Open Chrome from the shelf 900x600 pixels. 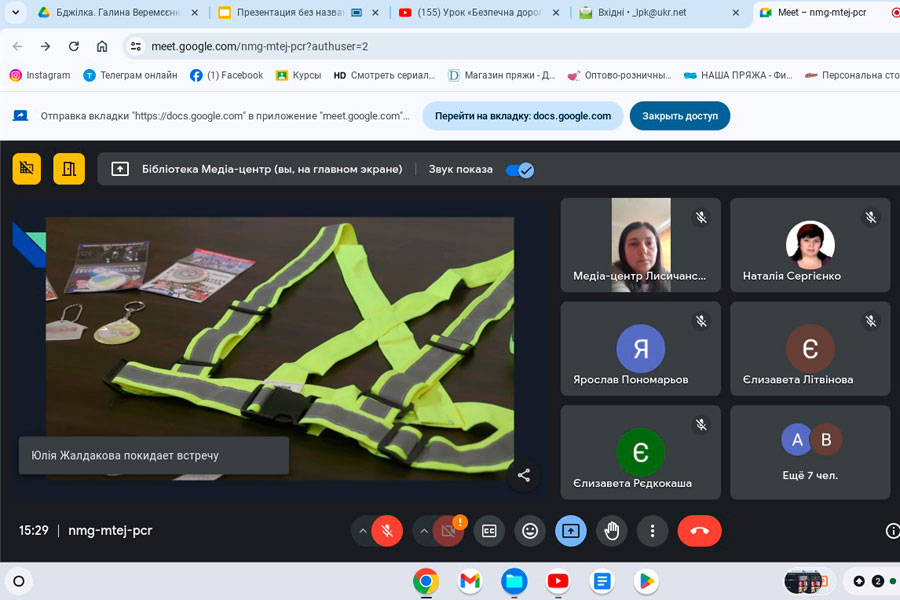(426, 582)
